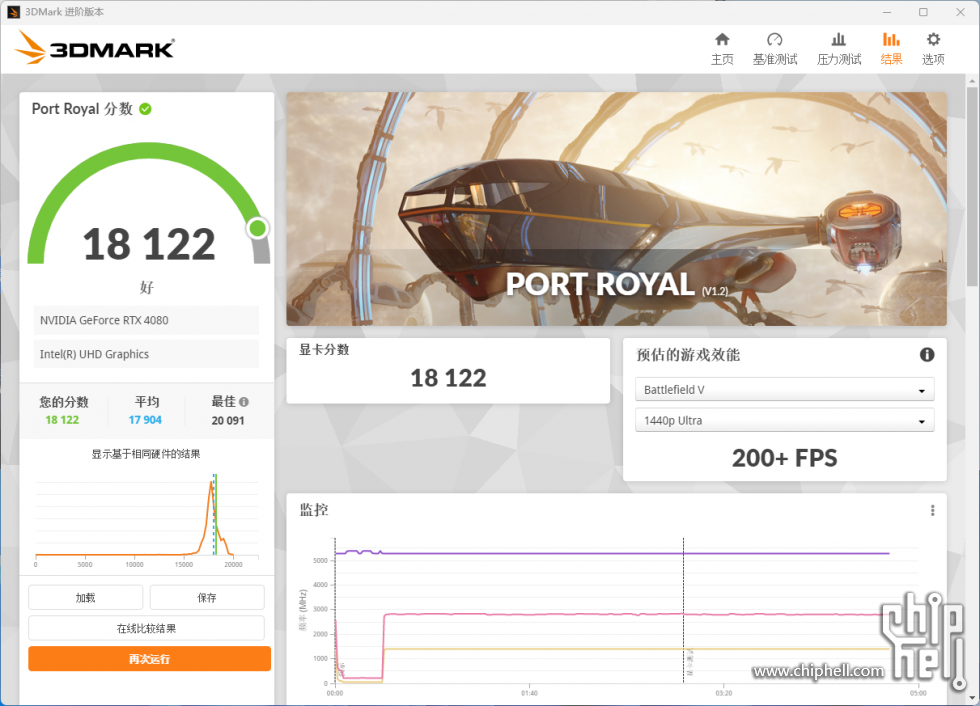This screenshot has width=980, height=706.
Task: Click the Port Royal banner image
Action: pos(616,209)
